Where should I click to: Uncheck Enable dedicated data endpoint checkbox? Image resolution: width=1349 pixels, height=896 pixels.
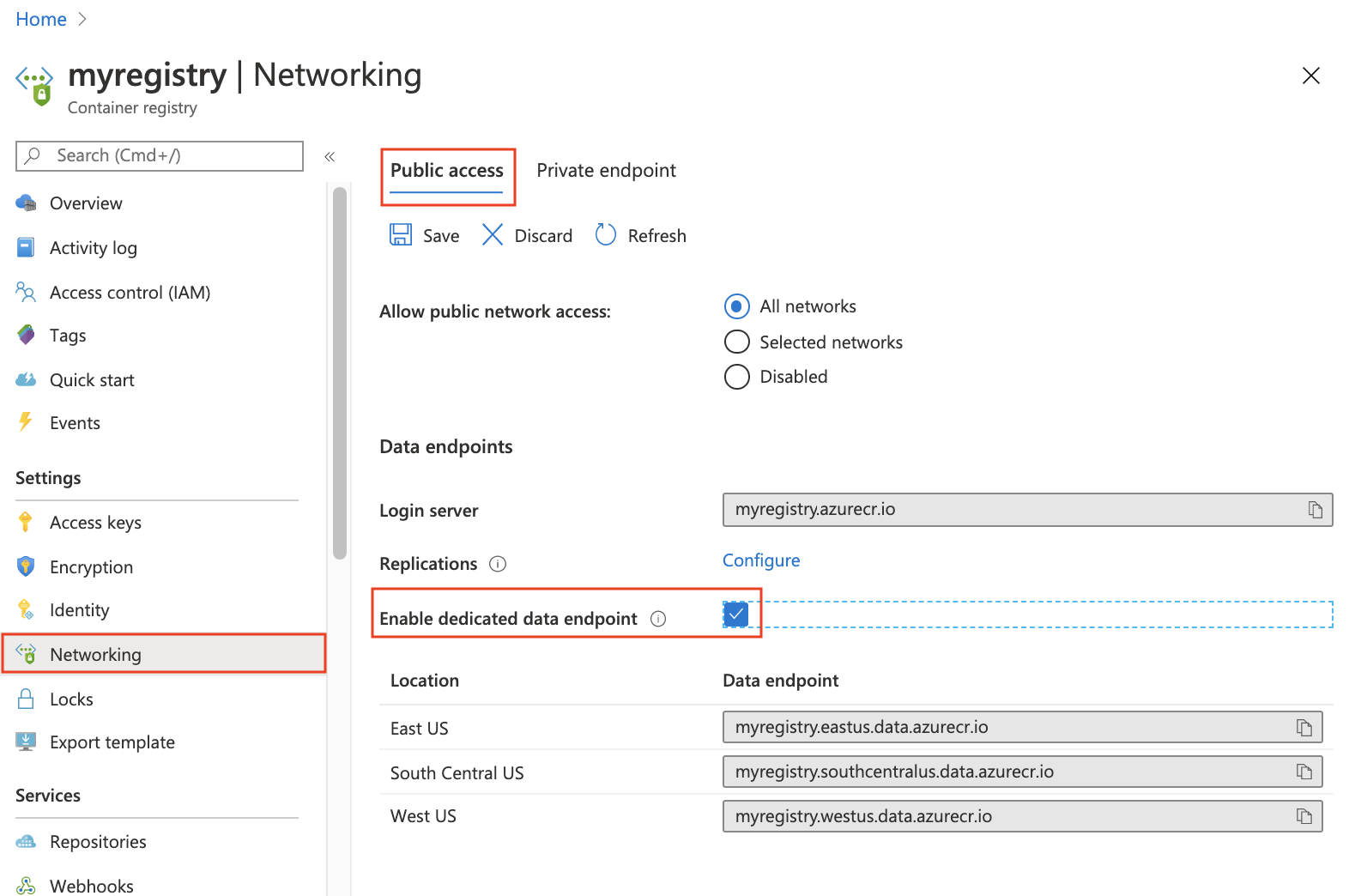click(736, 614)
